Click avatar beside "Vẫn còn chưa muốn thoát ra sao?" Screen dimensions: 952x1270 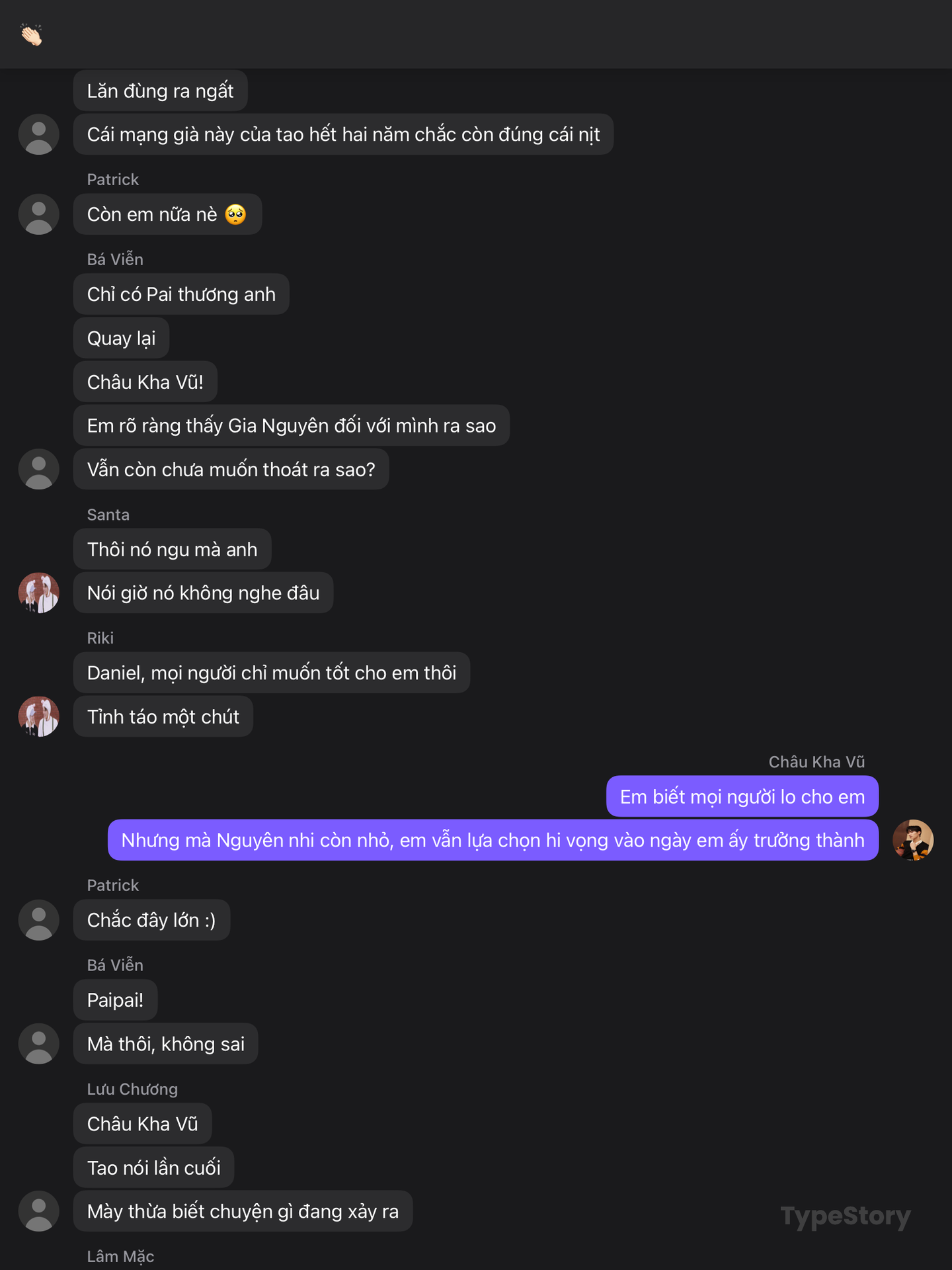tap(39, 469)
